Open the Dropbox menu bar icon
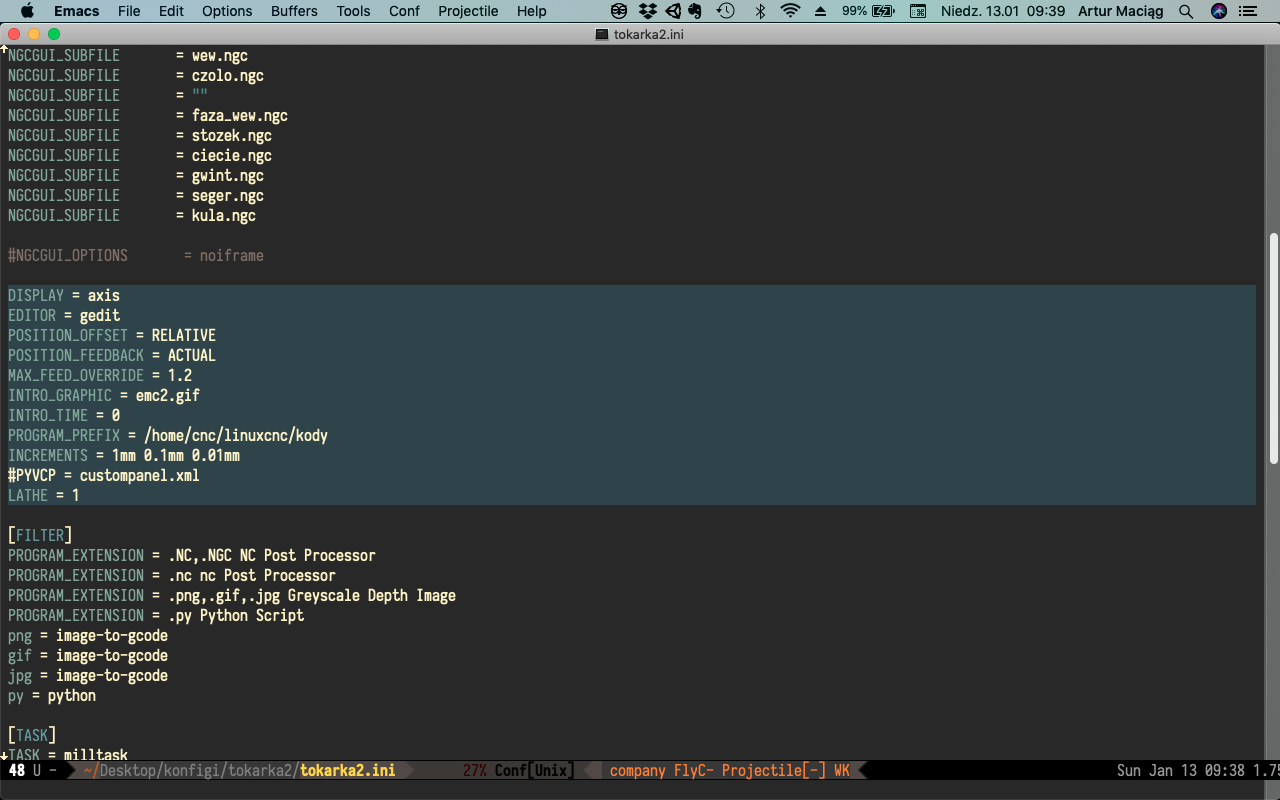1280x800 pixels. tap(648, 11)
